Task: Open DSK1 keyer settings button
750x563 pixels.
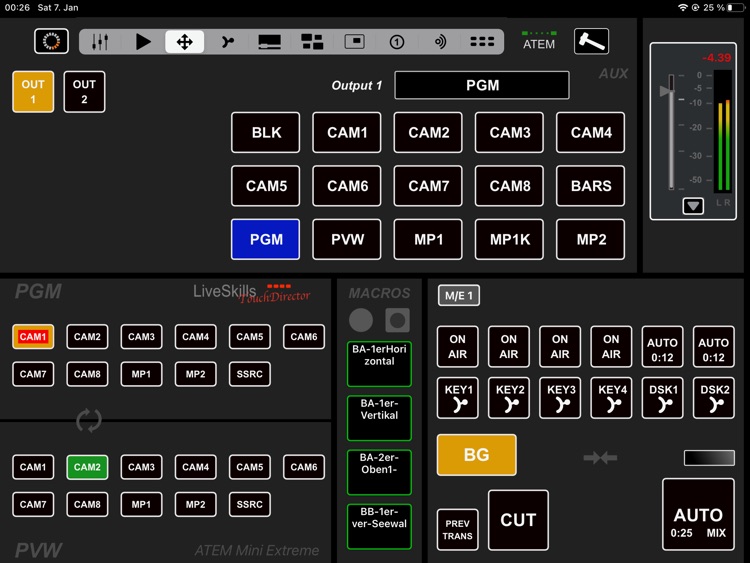Action: pos(662,398)
